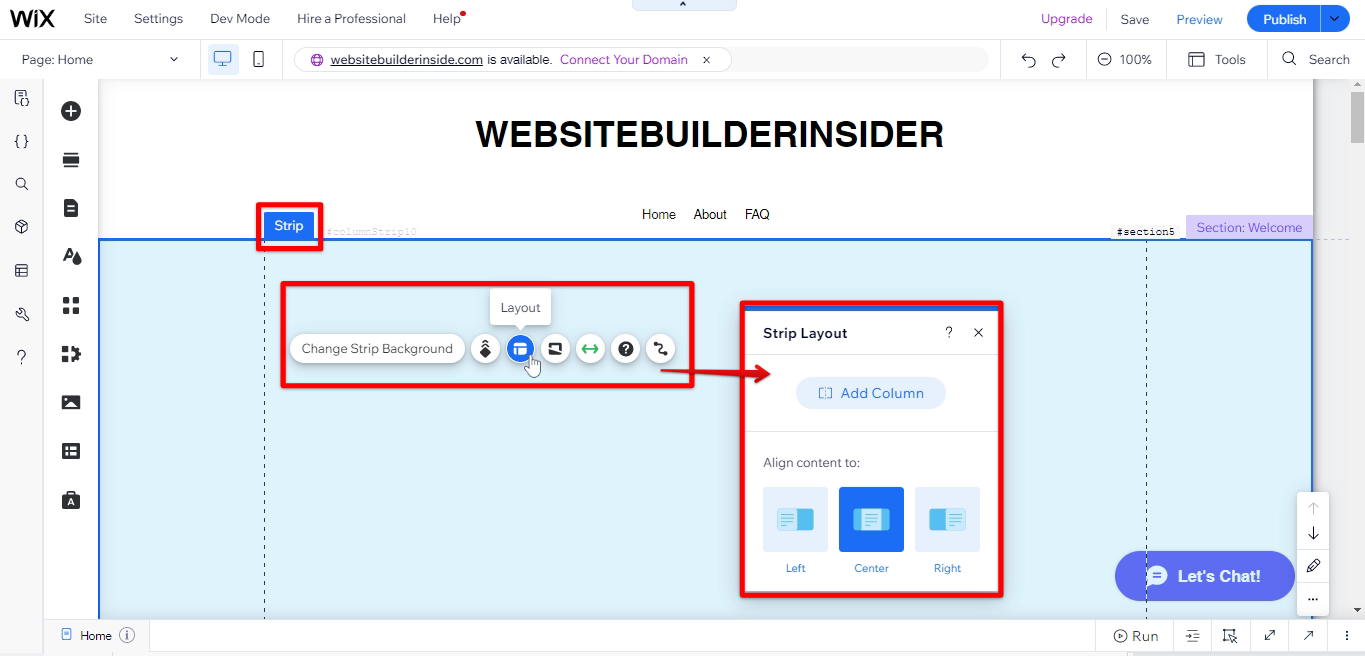Open the Dev Mode menu
Viewport: 1365px width, 656px height.
click(x=240, y=19)
